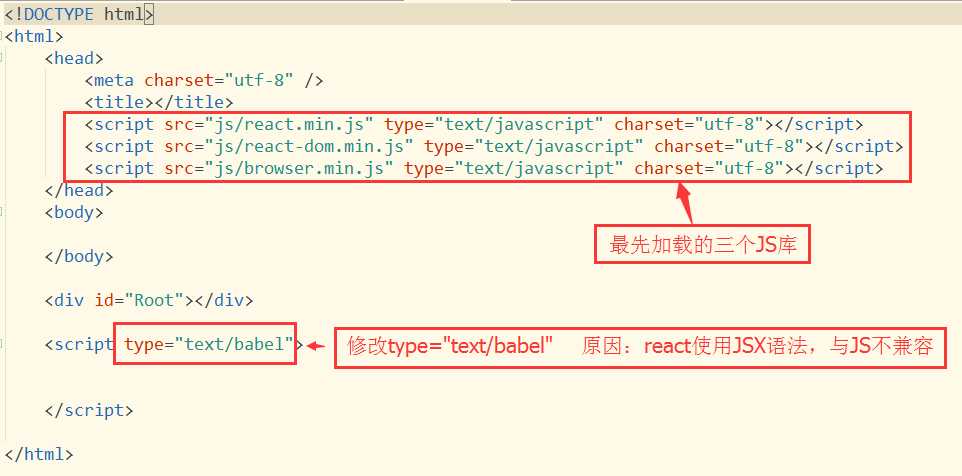Click the empty <title></title> element

point(160,102)
